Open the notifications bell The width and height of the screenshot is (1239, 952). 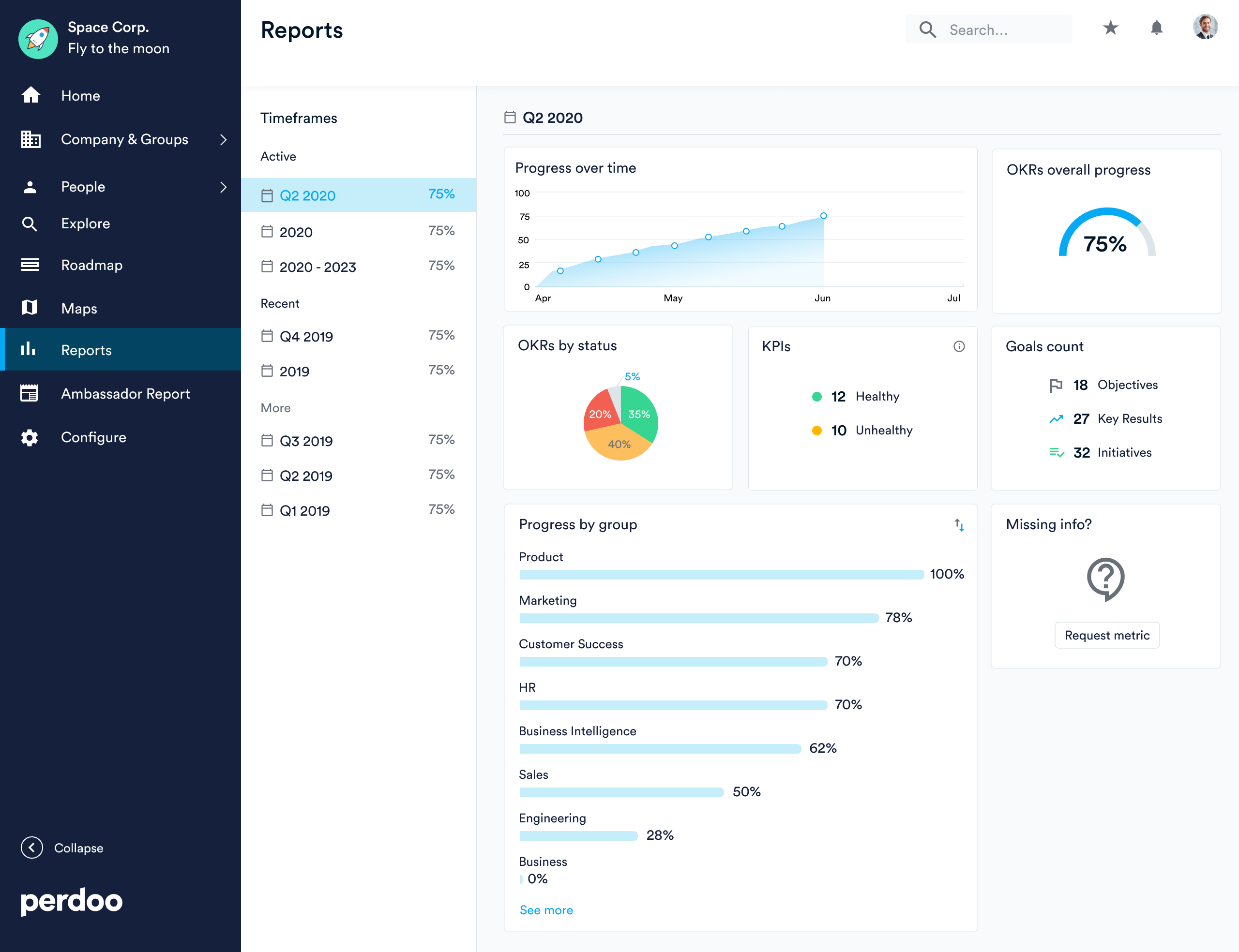(x=1156, y=28)
